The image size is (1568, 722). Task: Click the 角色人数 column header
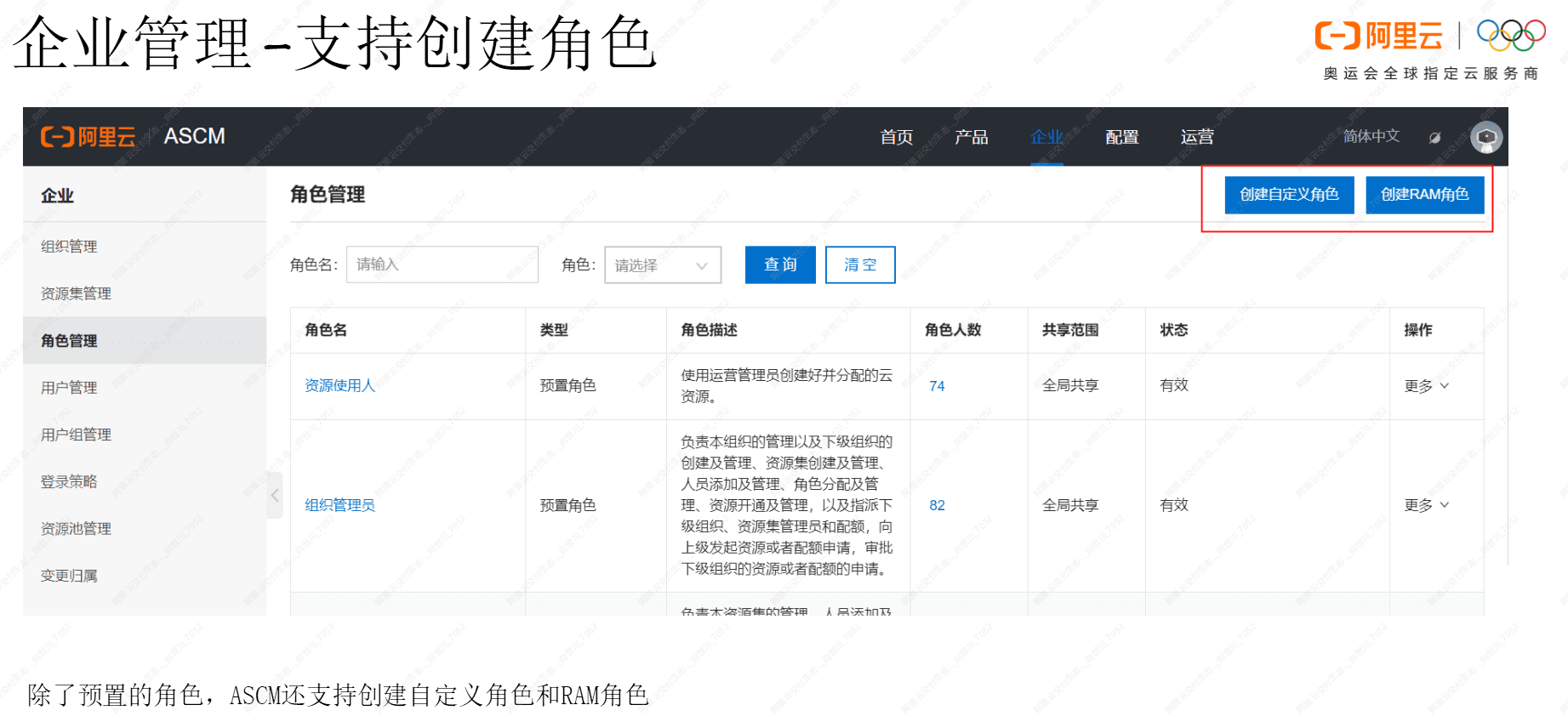tap(953, 330)
